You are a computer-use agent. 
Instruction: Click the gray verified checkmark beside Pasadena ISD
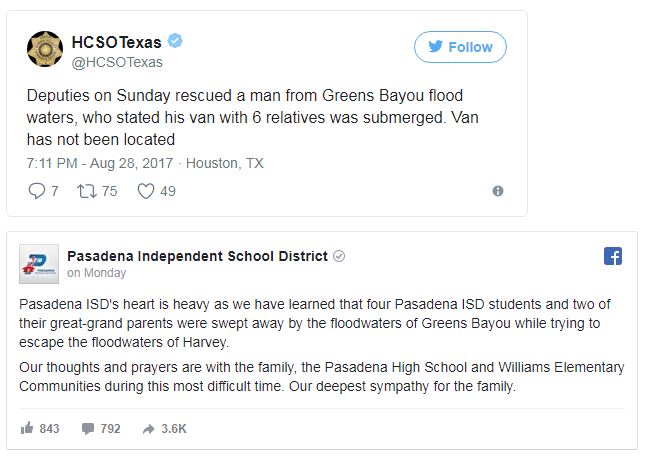[x=339, y=256]
